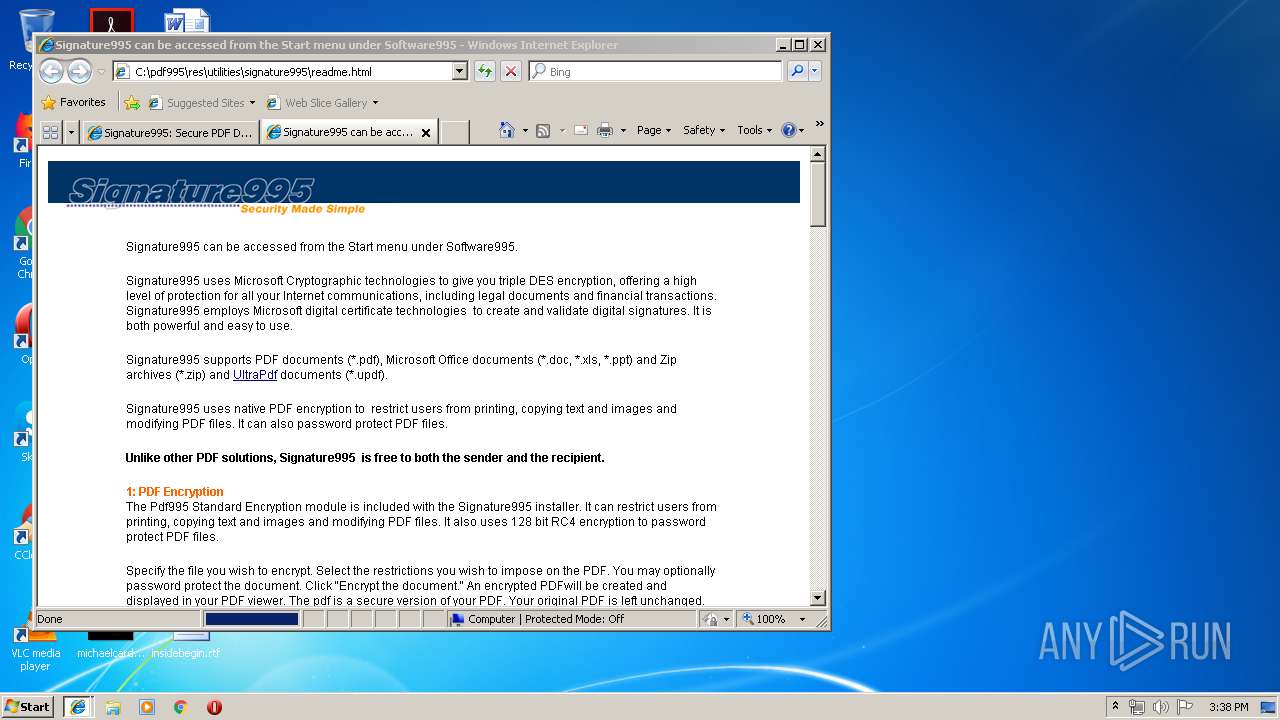1280x720 pixels.
Task: Click the Bing search box
Action: point(655,71)
